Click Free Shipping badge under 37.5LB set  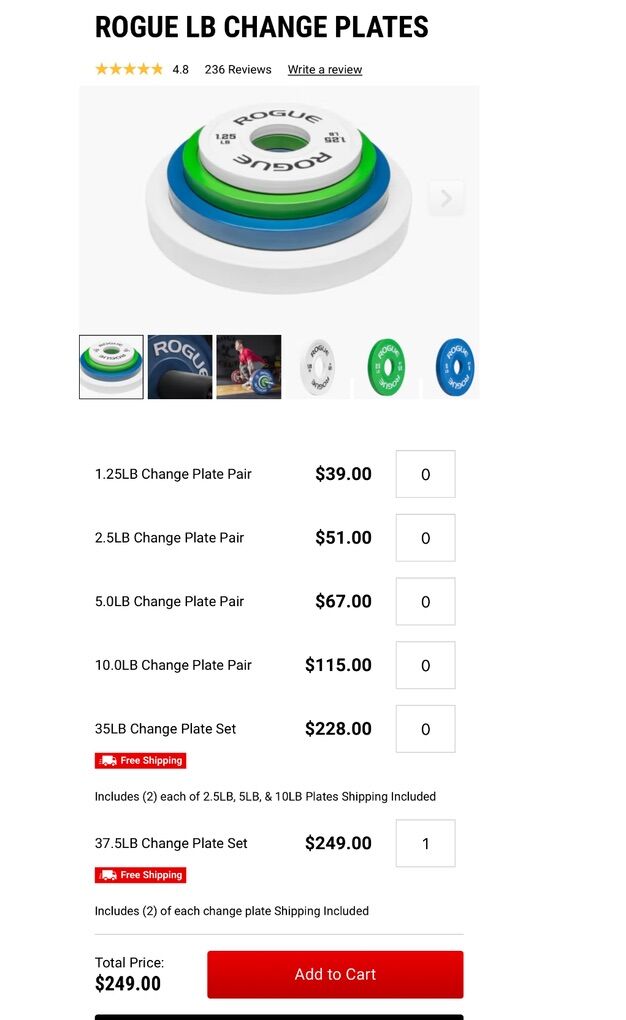tap(141, 875)
